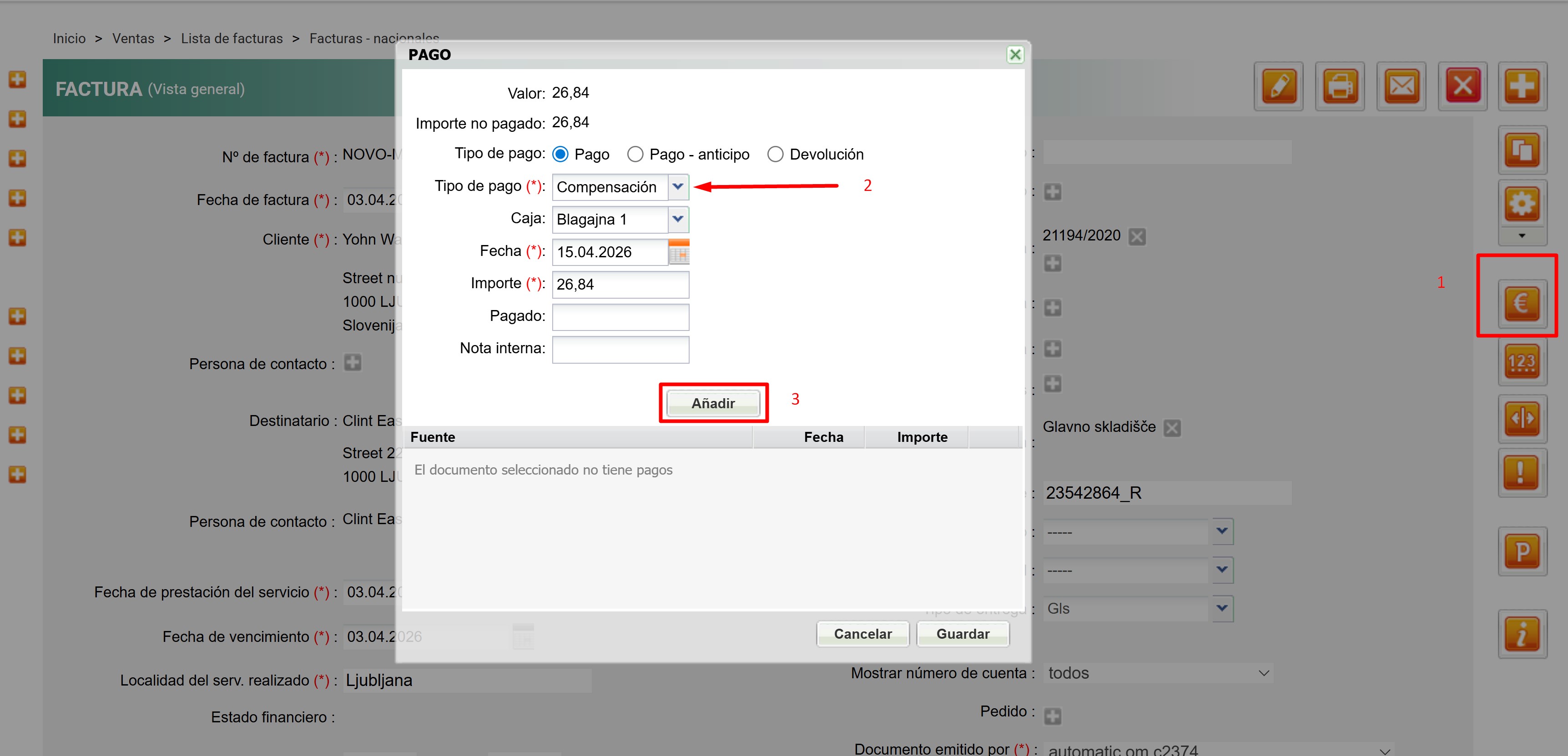This screenshot has width=1568, height=756.
Task: Expand the Compensación payment type dropdown
Action: point(678,187)
